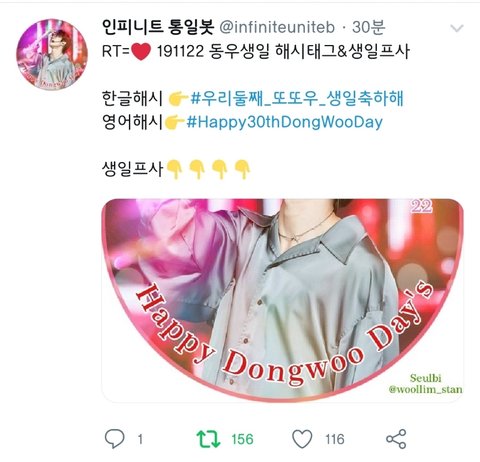Open the 인피니트 통일봇 display name
The image size is (480, 462).
[x=158, y=27]
